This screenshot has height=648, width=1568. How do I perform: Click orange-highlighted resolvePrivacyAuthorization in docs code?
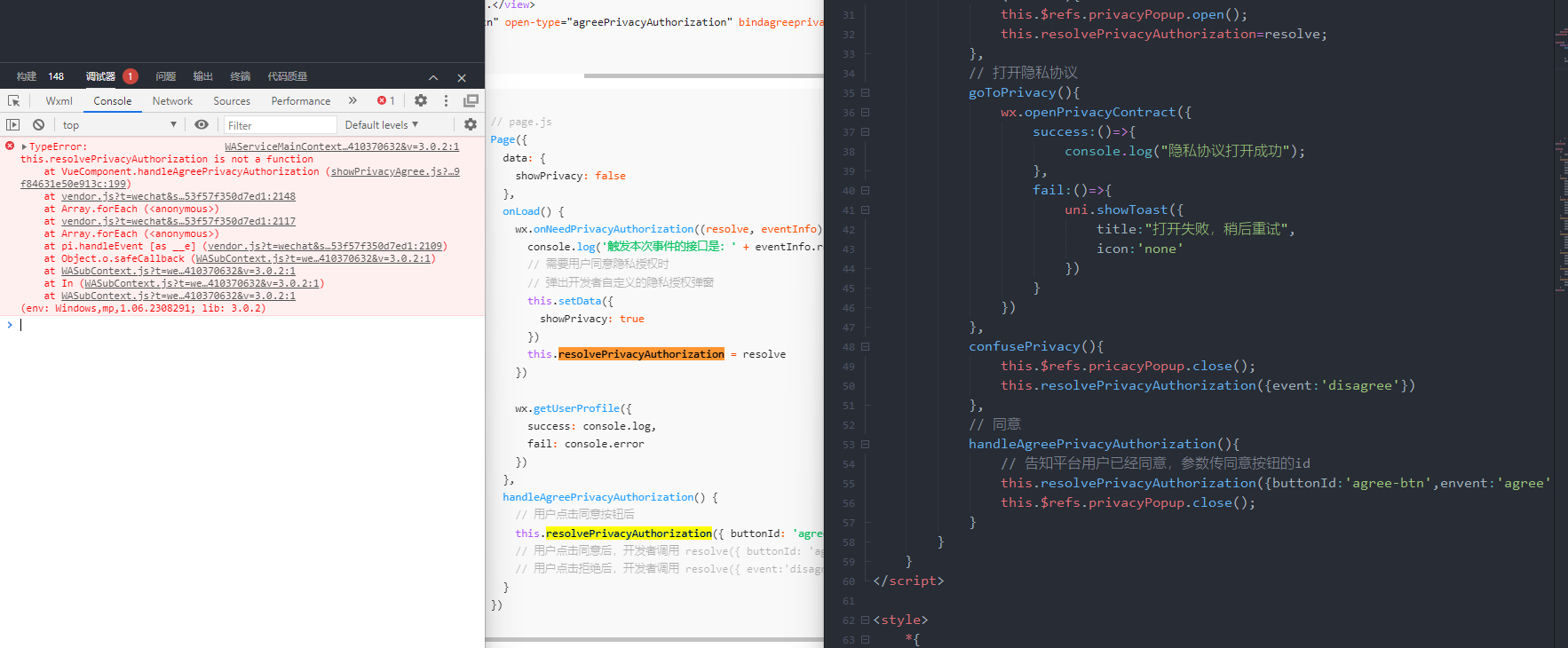coord(641,354)
